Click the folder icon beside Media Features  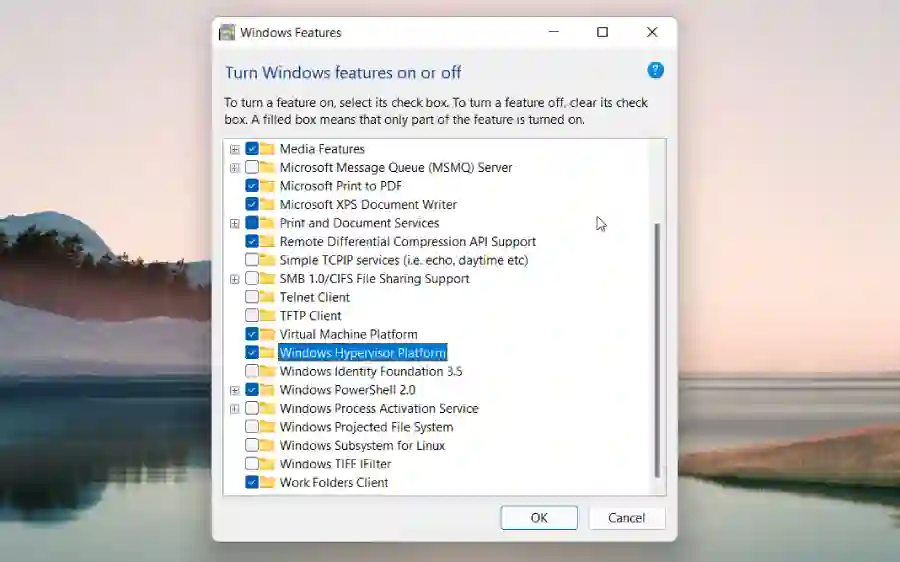pyautogui.click(x=267, y=149)
